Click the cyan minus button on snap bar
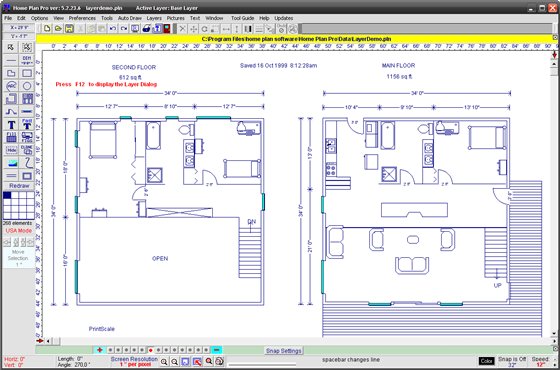The image size is (560, 370). pos(216,350)
